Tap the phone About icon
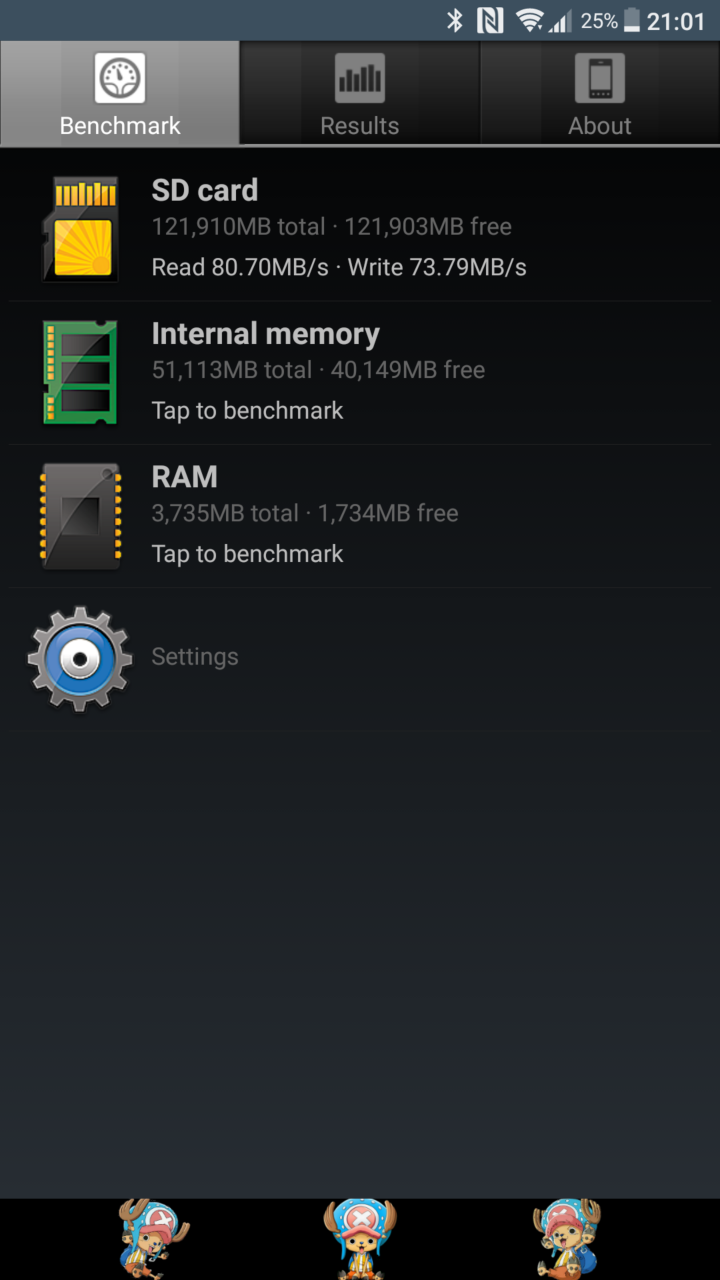Screen dimensions: 720x1280 [600, 79]
